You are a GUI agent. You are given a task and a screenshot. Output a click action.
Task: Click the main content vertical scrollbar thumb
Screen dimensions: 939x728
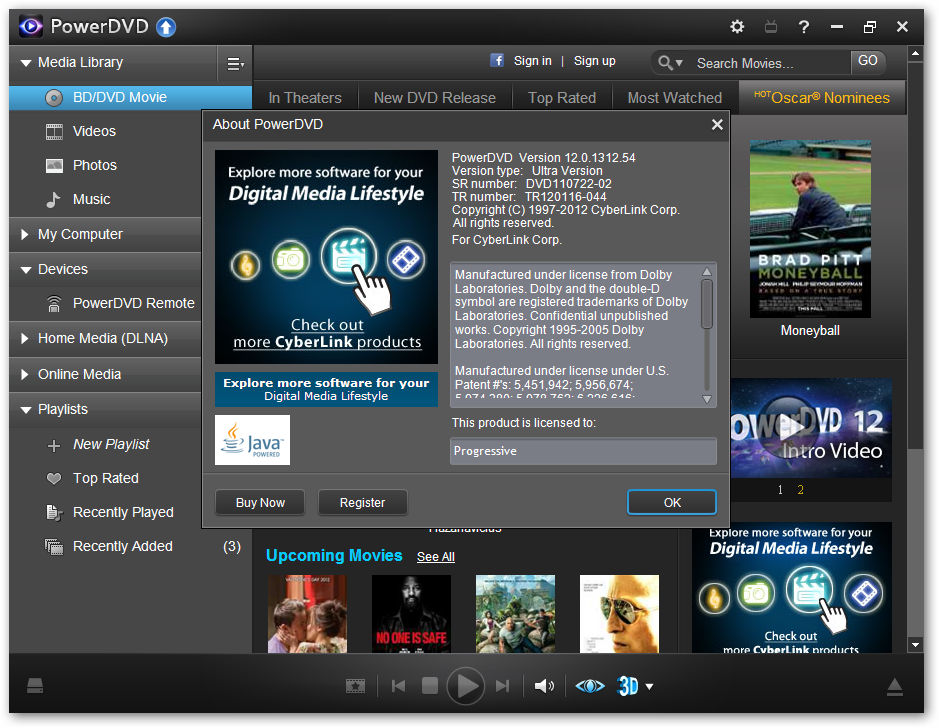click(915, 255)
